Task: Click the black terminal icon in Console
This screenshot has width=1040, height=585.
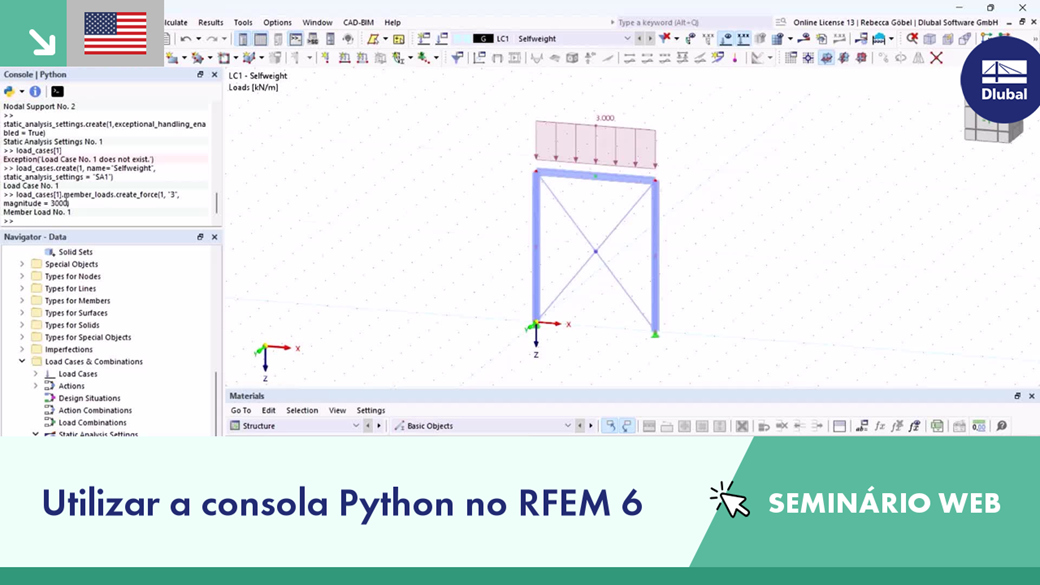Action: click(x=57, y=92)
